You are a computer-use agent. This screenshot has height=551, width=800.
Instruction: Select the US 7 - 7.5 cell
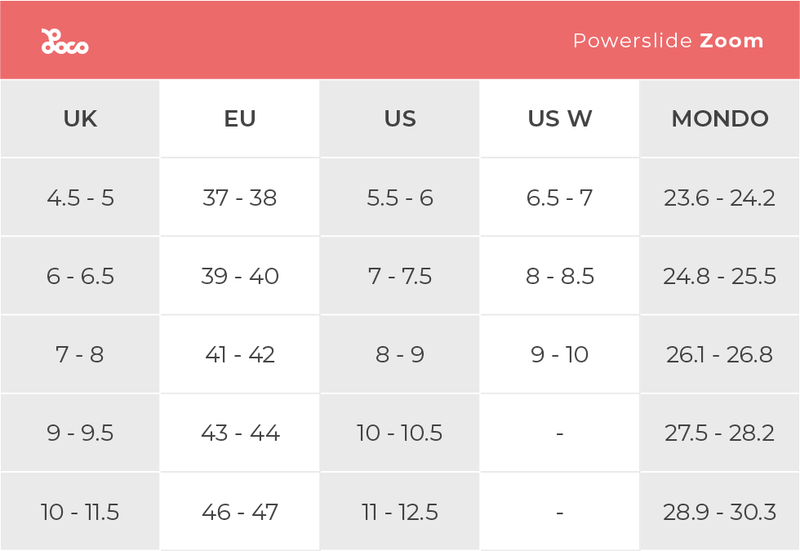[400, 276]
